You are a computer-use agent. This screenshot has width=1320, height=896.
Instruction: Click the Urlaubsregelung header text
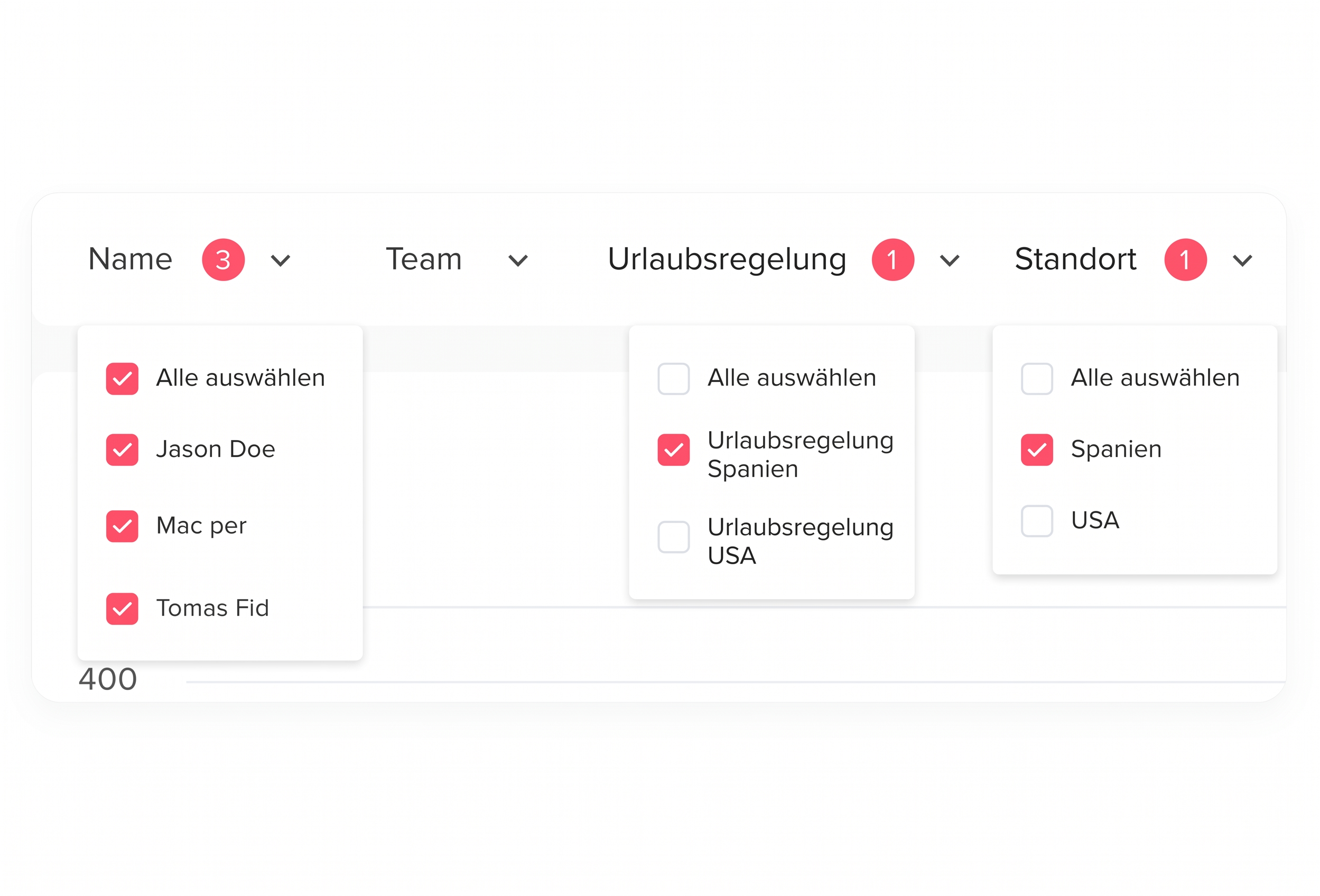pyautogui.click(x=727, y=259)
